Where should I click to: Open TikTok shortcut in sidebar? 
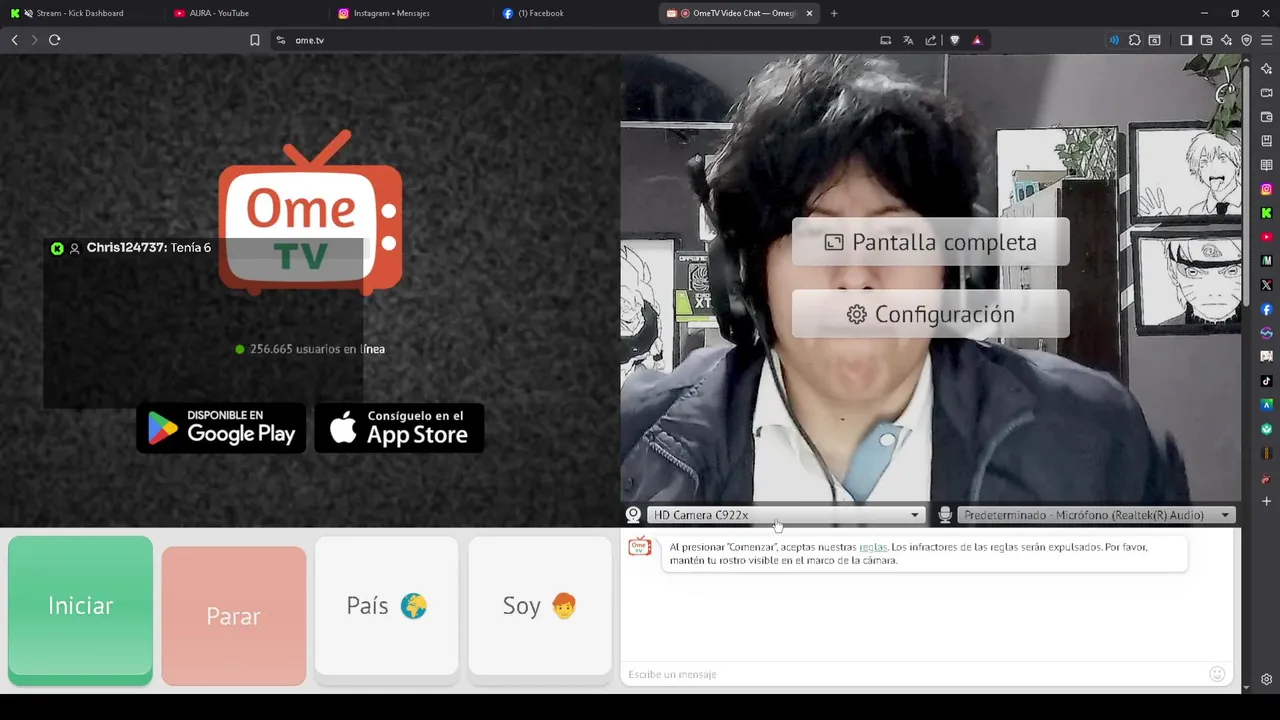click(1266, 381)
